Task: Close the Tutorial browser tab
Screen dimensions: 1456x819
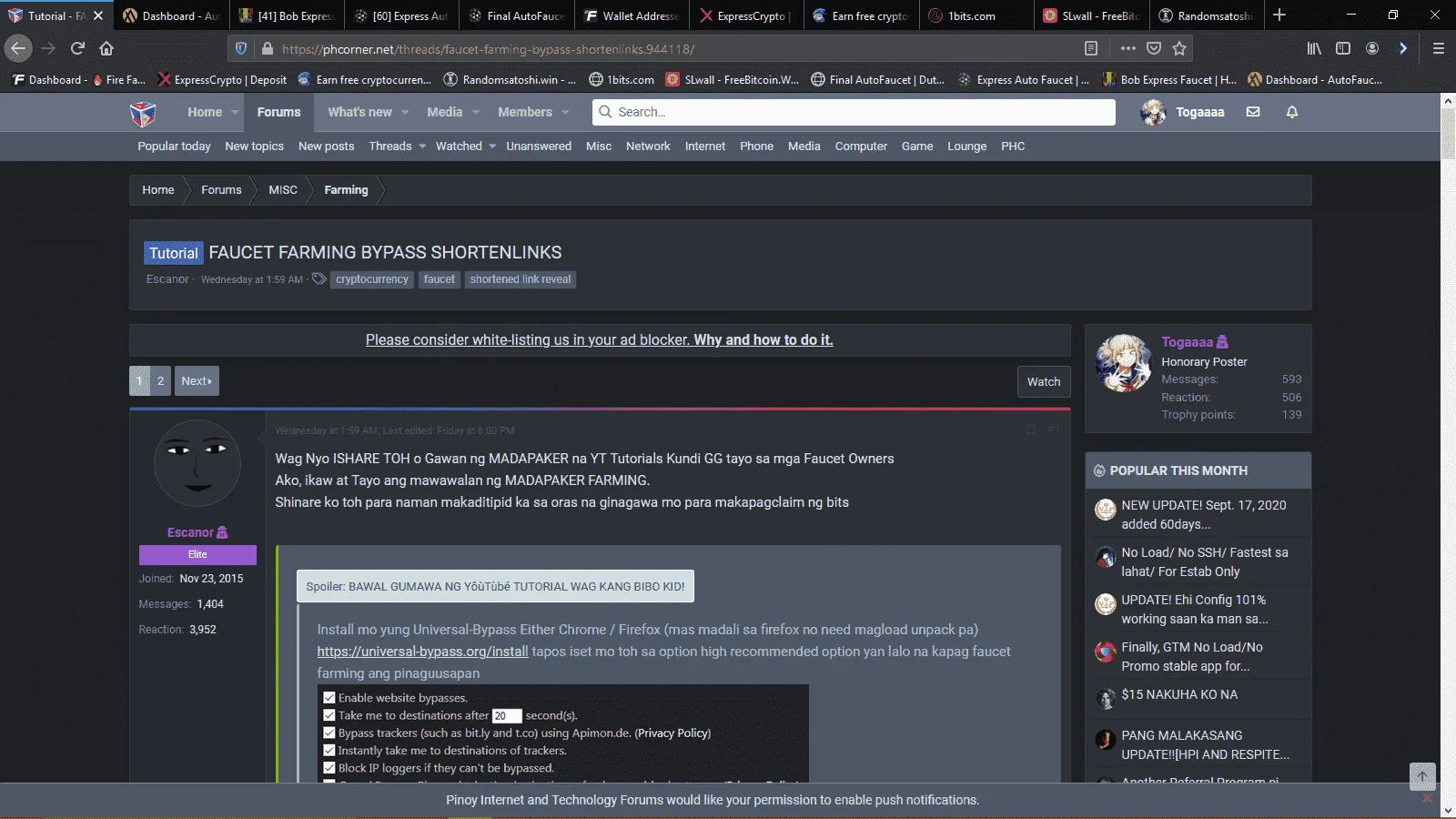Action: click(x=98, y=15)
